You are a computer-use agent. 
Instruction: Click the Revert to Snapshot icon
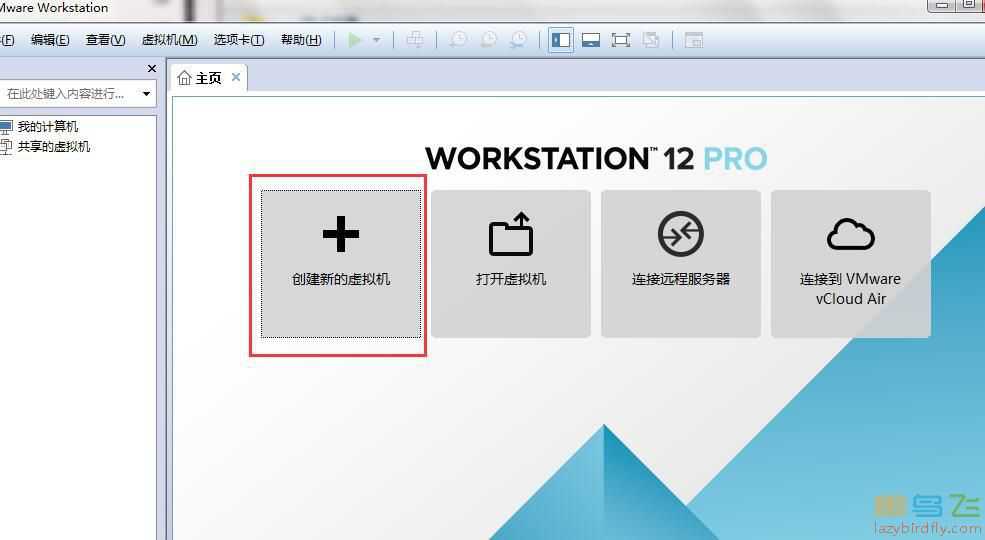click(x=489, y=40)
